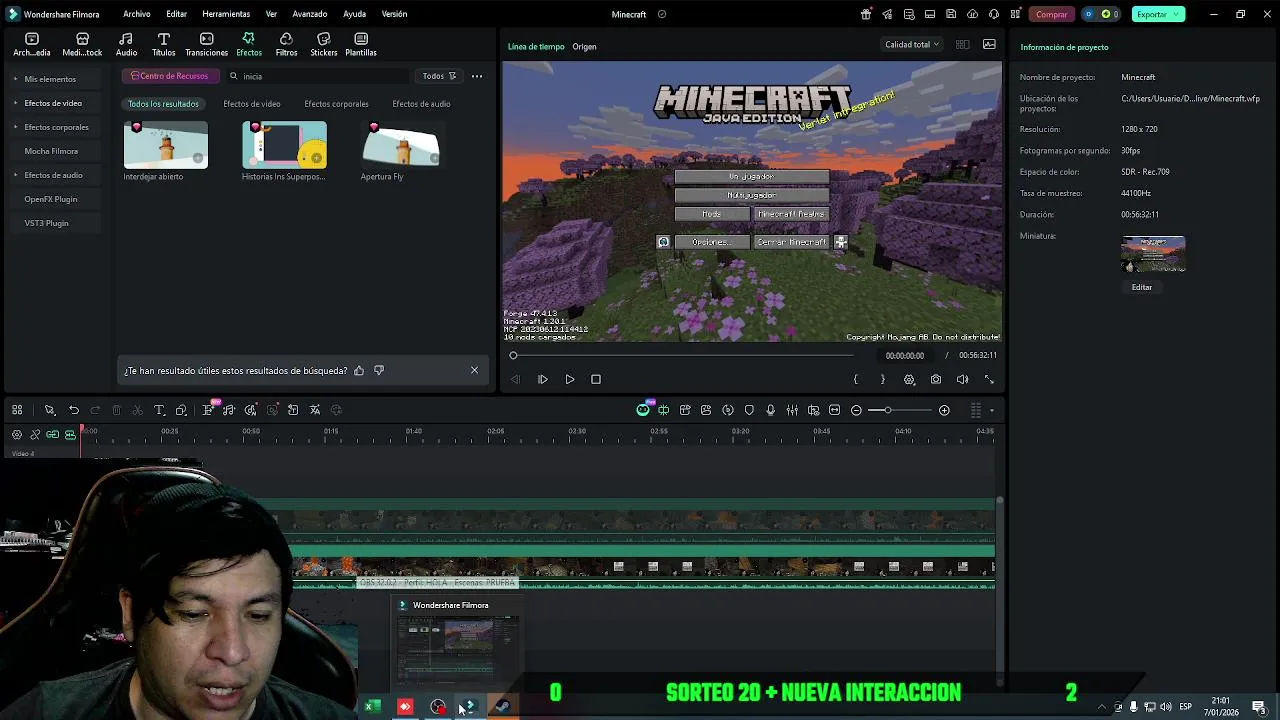Click the stop button under preview

[x=596, y=380]
